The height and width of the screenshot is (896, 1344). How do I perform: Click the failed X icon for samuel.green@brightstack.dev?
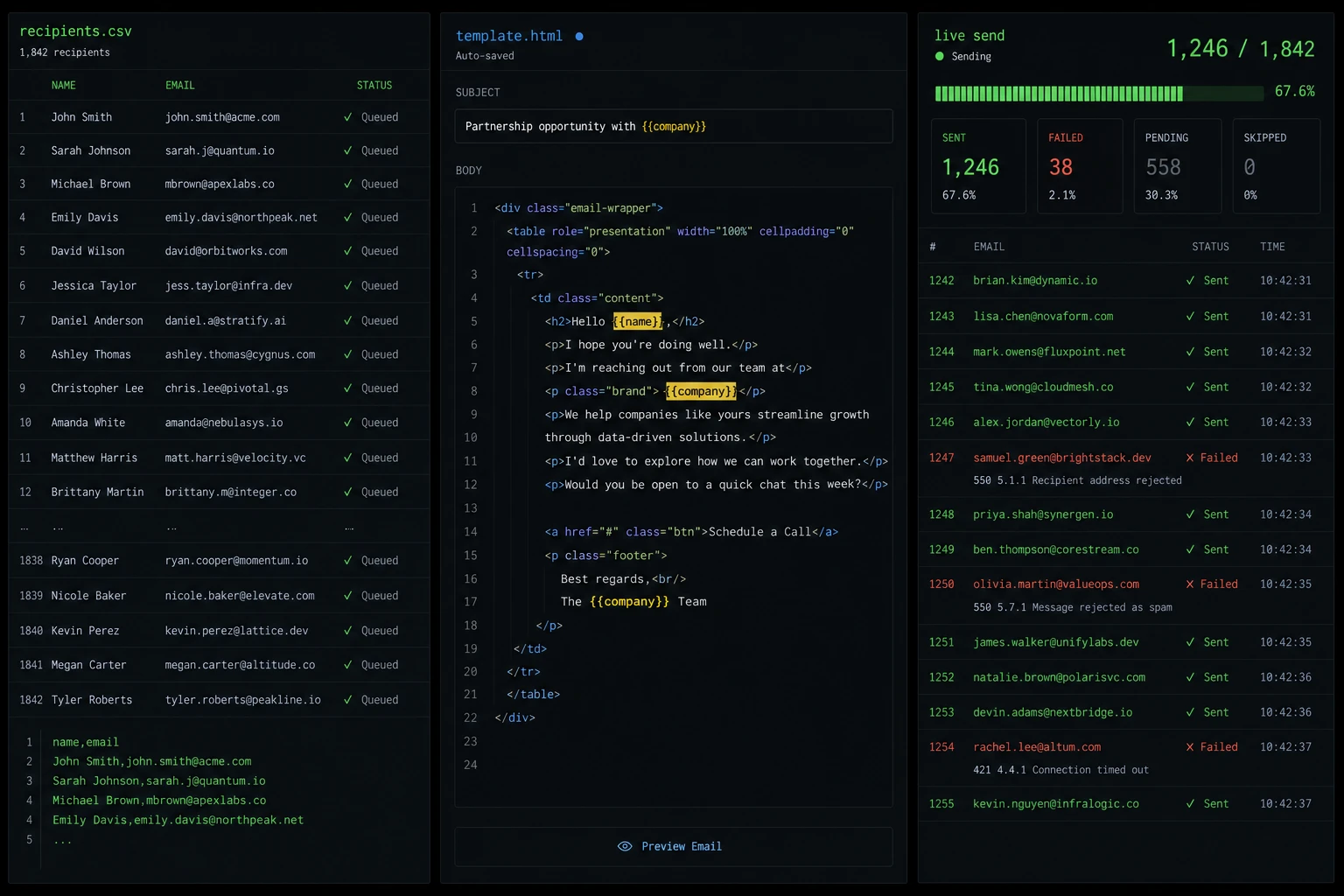click(1190, 458)
